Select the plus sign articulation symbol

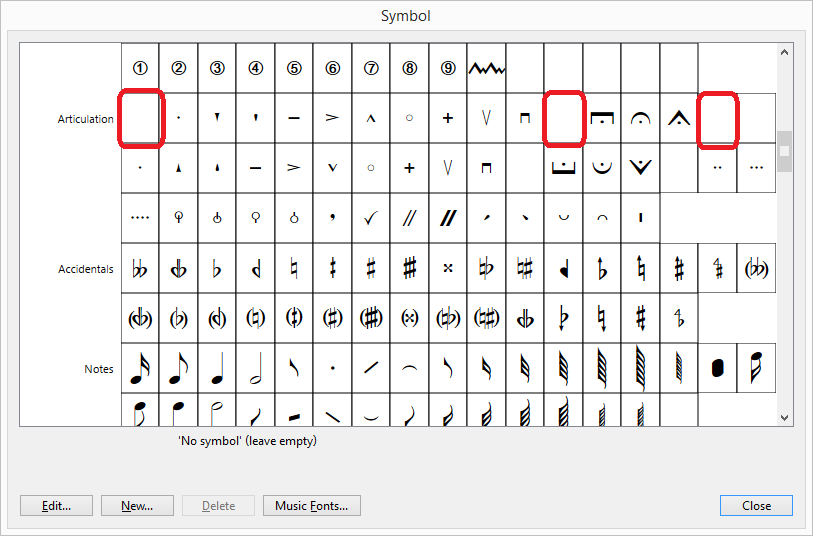pos(448,118)
